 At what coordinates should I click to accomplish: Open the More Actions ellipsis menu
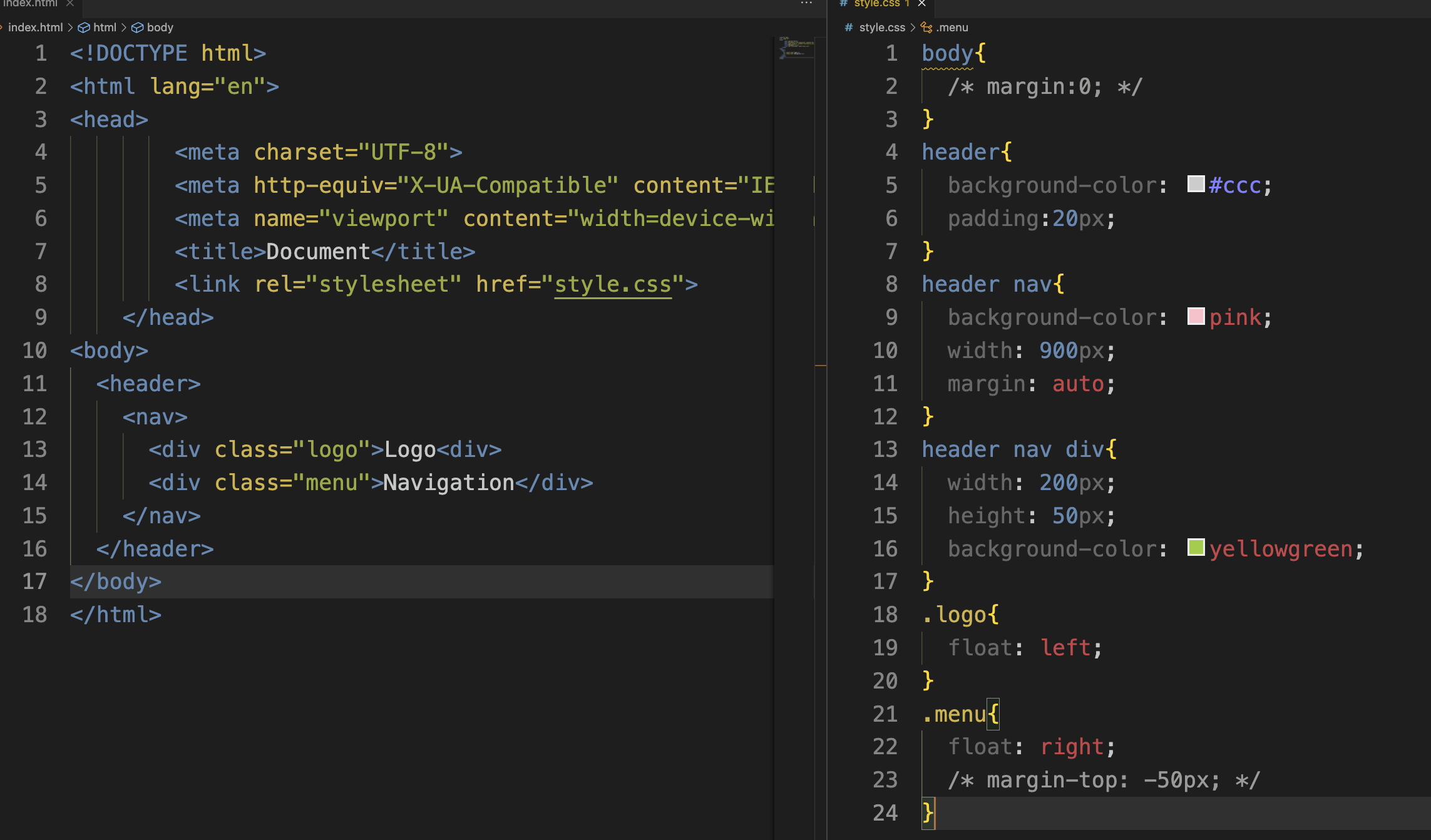pyautogui.click(x=806, y=4)
